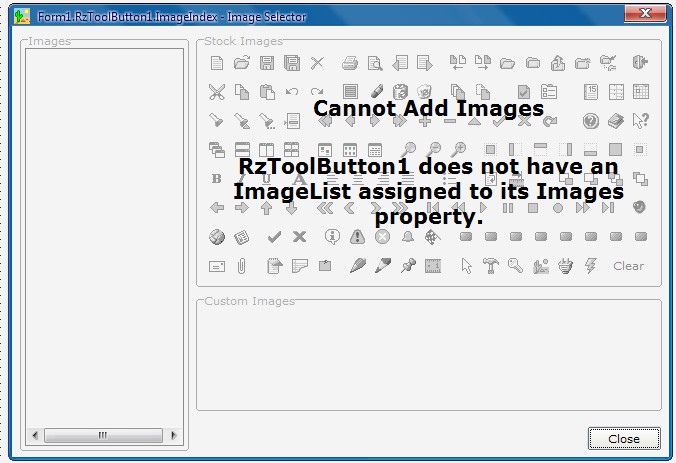676x463 pixels.
Task: Pick the Help book icon
Action: tap(616, 121)
